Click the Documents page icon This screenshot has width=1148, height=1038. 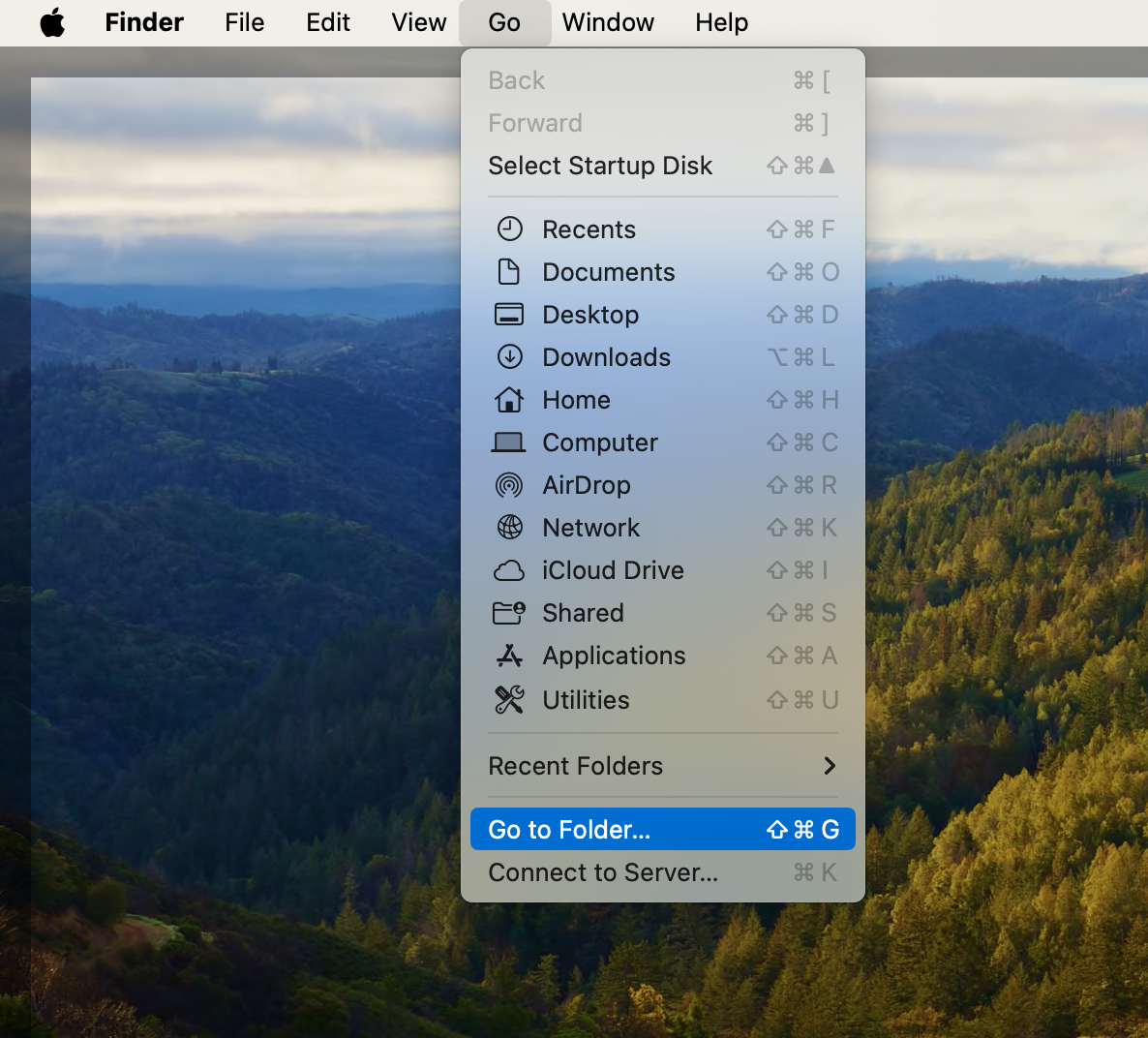coord(509,272)
